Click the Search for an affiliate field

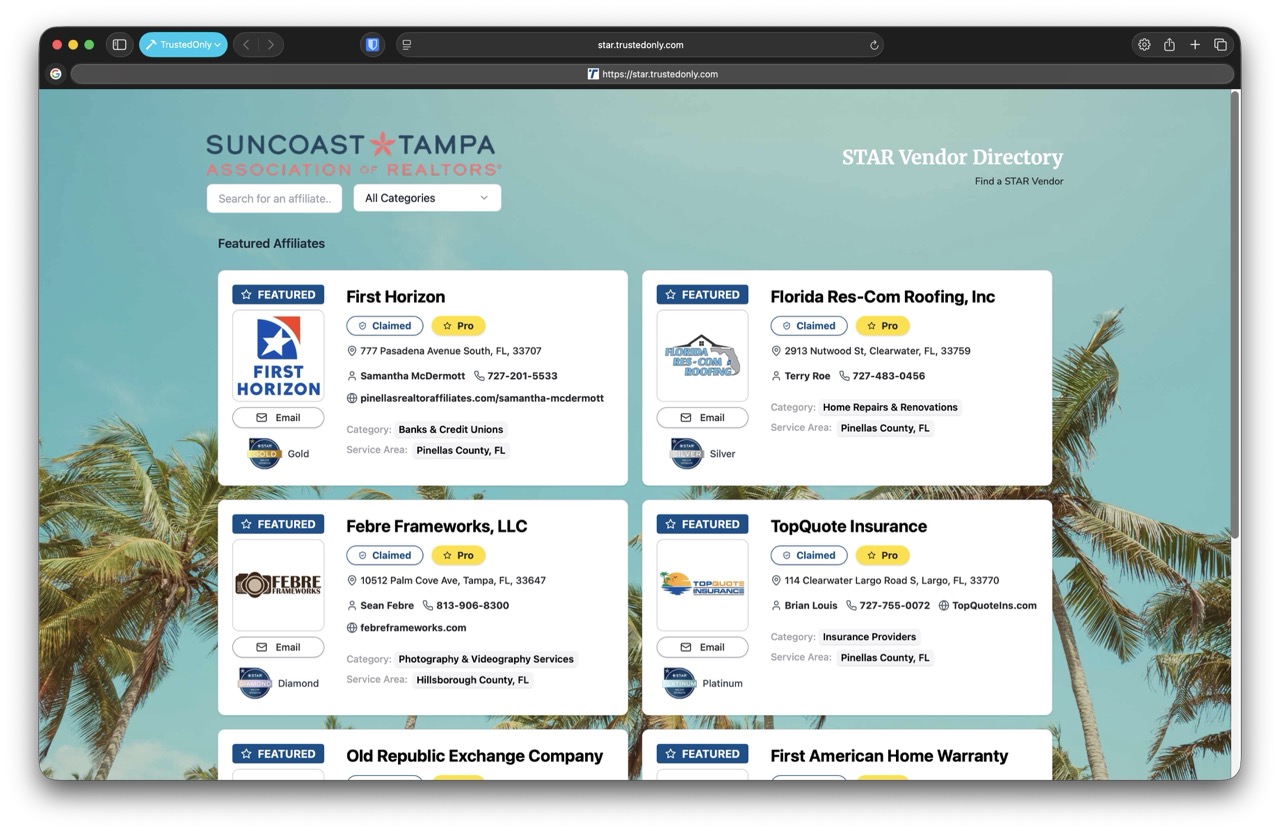(274, 198)
